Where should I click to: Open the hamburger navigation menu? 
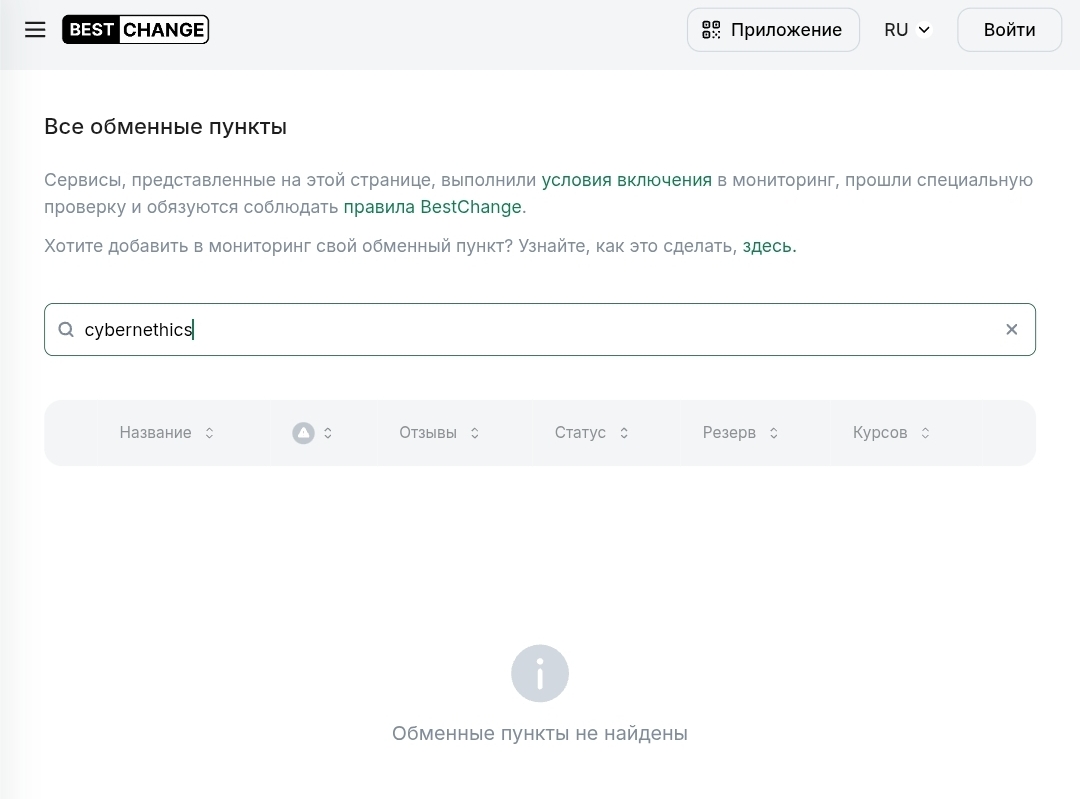35,30
